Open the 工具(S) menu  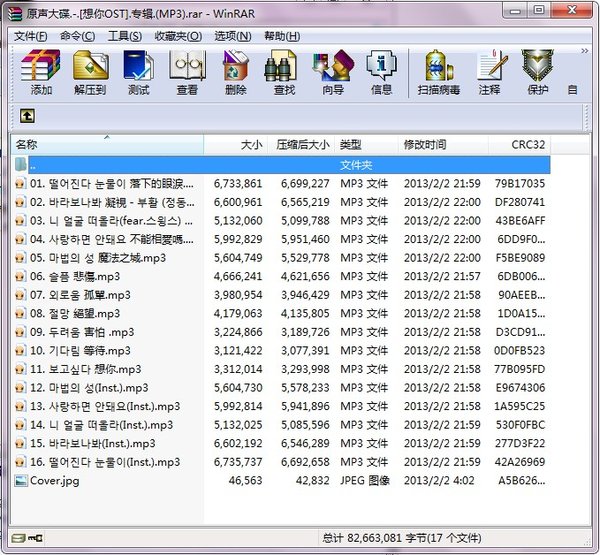[x=125, y=36]
